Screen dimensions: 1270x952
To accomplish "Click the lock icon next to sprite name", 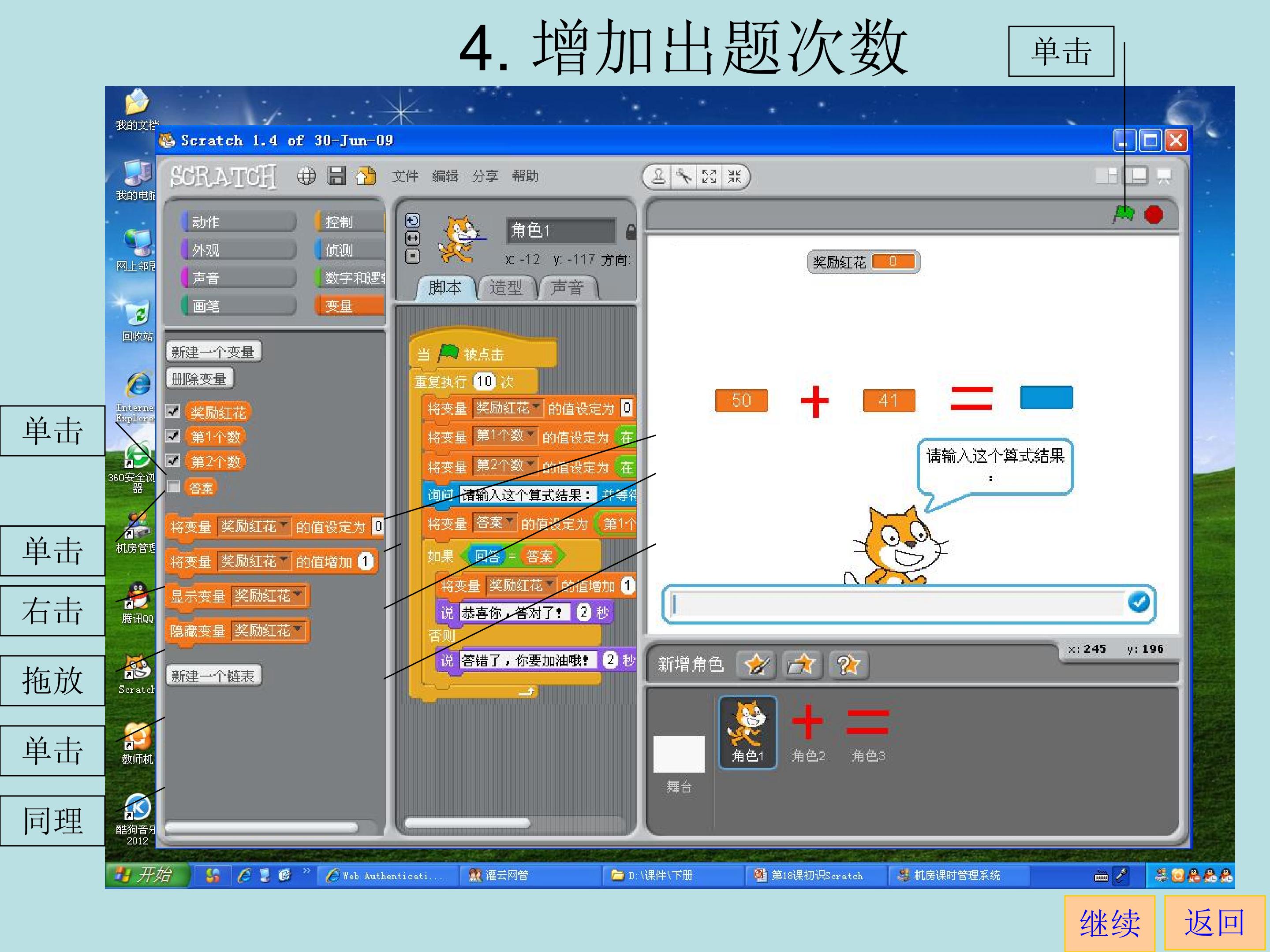I will (x=630, y=232).
